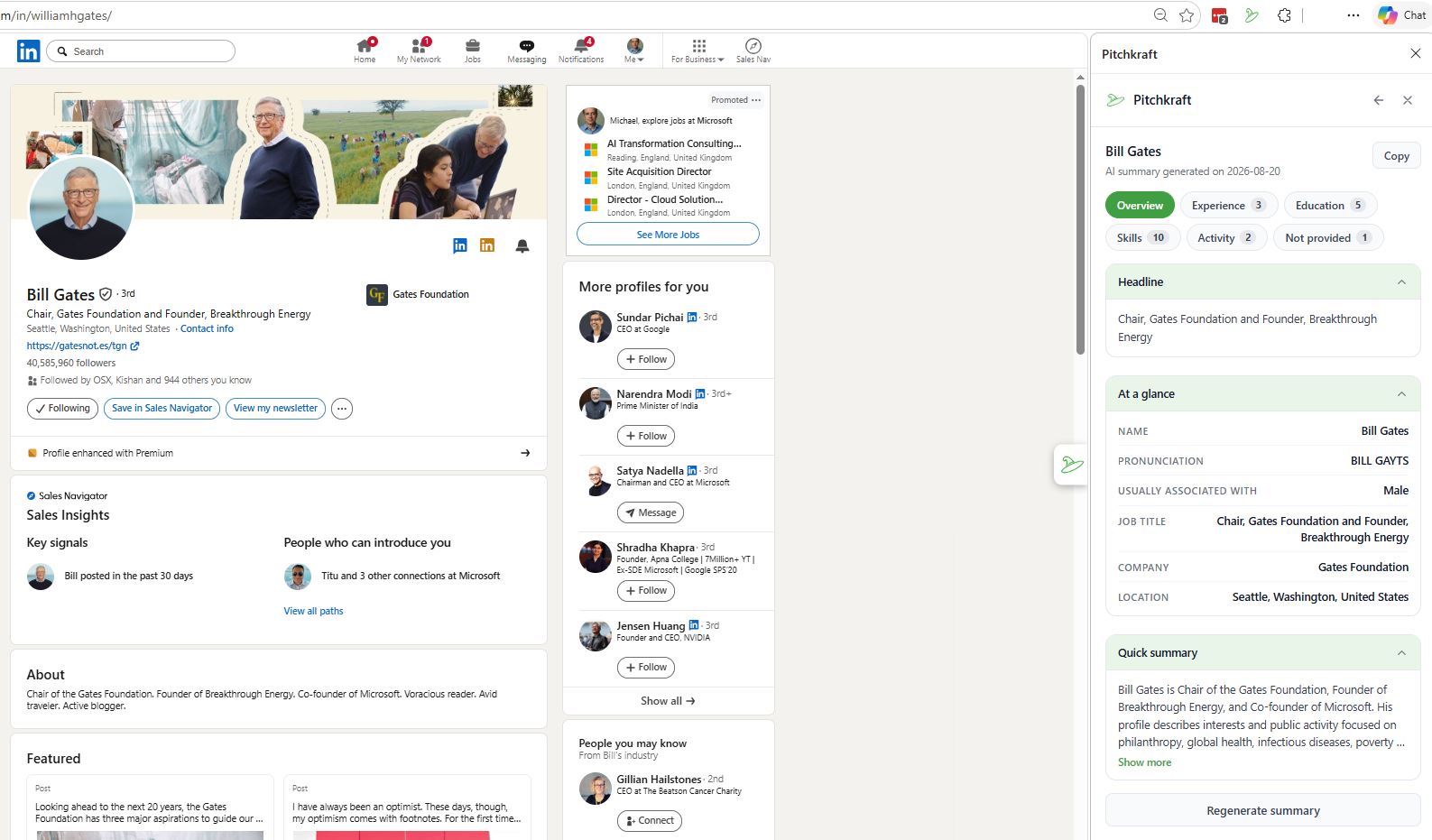The width and height of the screenshot is (1432, 840).
Task: Collapse the Headline section
Action: [x=1401, y=282]
